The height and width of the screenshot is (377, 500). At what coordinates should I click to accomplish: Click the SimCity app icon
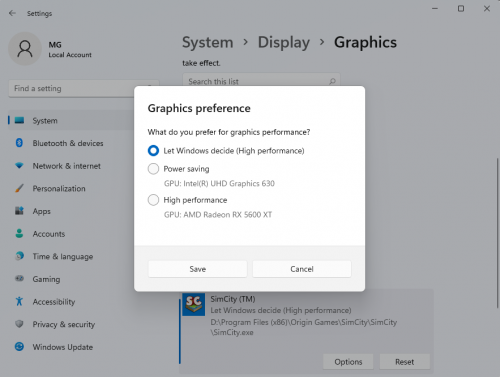(x=194, y=304)
